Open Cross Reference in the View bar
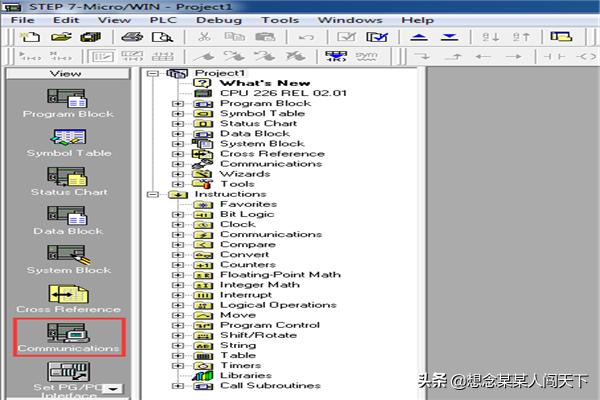The image size is (600, 400). click(68, 299)
